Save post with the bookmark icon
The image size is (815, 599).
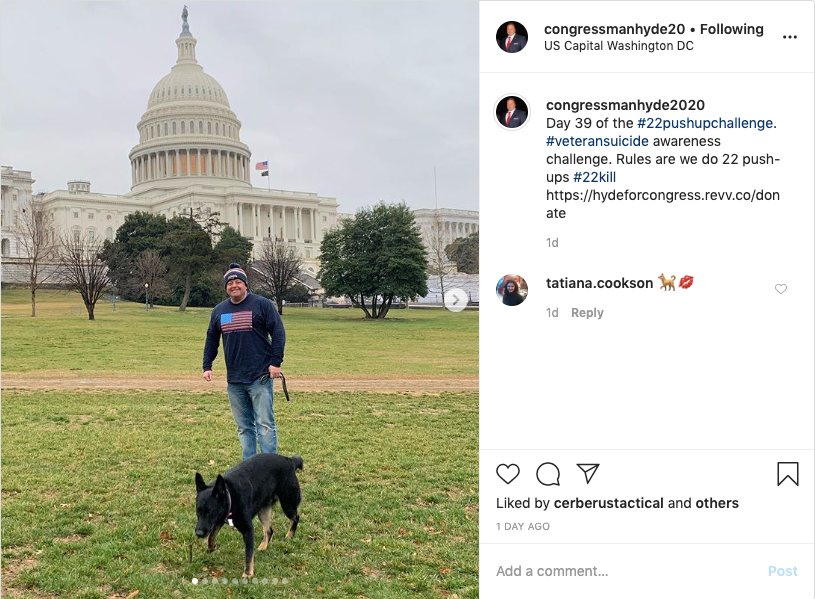787,474
